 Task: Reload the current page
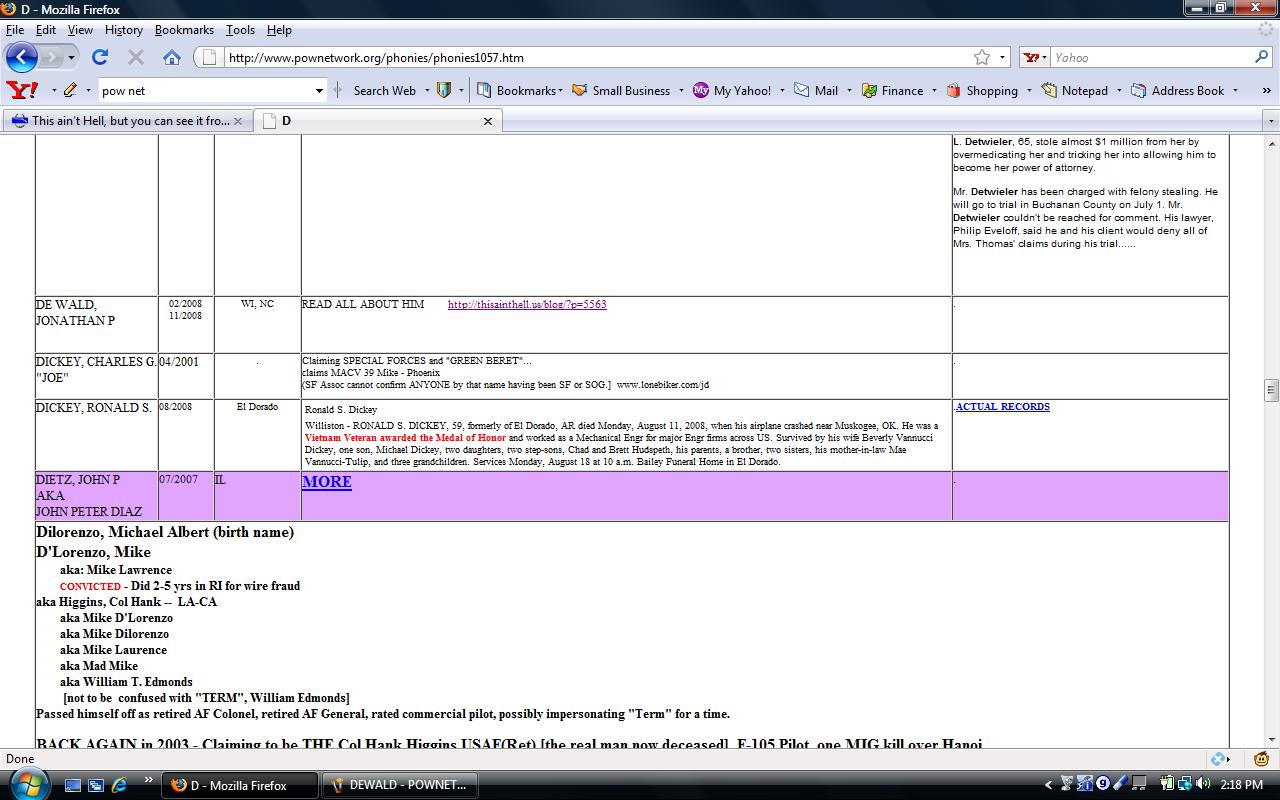(x=100, y=57)
